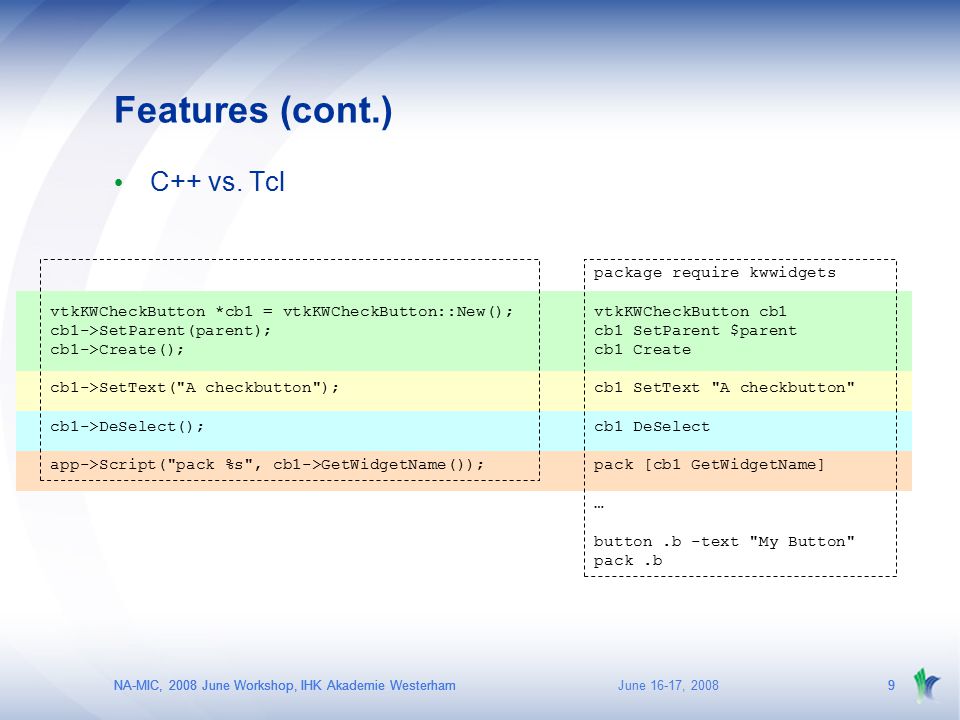
Task: Click the slide number 9
Action: click(x=891, y=686)
